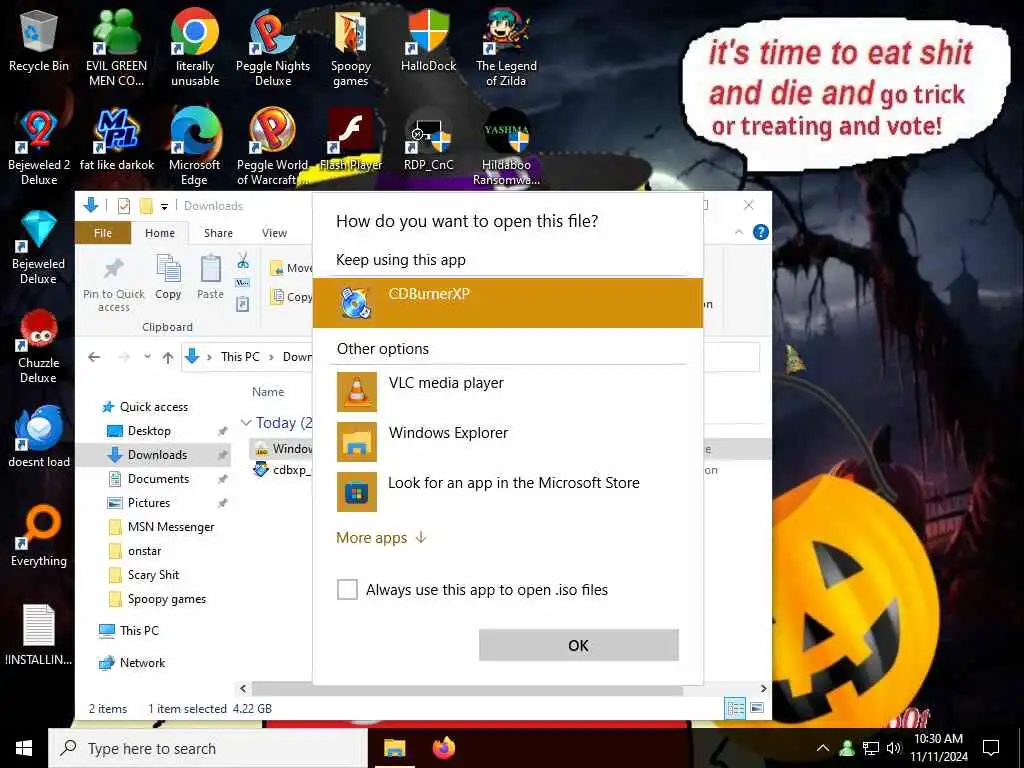Open Peggle Nights Deluxe shortcut
This screenshot has width=1024, height=768.
pyautogui.click(x=272, y=48)
